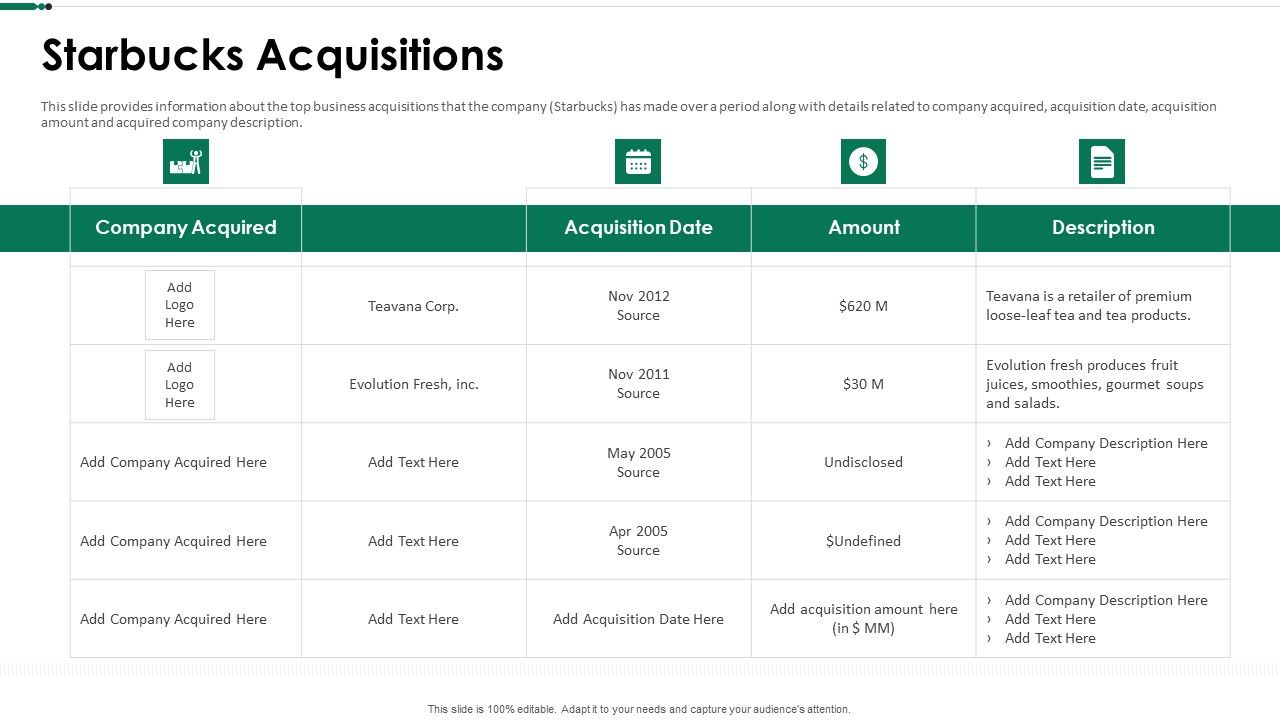1280x720 pixels.
Task: Select 'Add Company Description Here' in the last row
Action: (x=1106, y=600)
